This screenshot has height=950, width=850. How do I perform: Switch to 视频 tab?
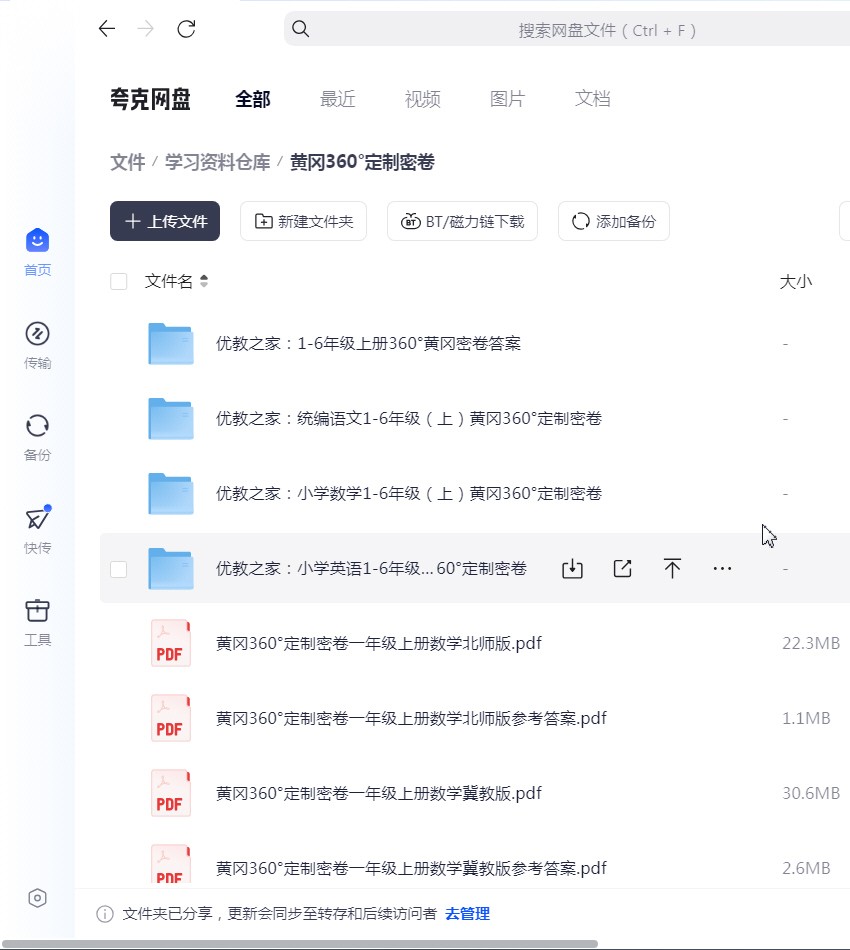(422, 99)
